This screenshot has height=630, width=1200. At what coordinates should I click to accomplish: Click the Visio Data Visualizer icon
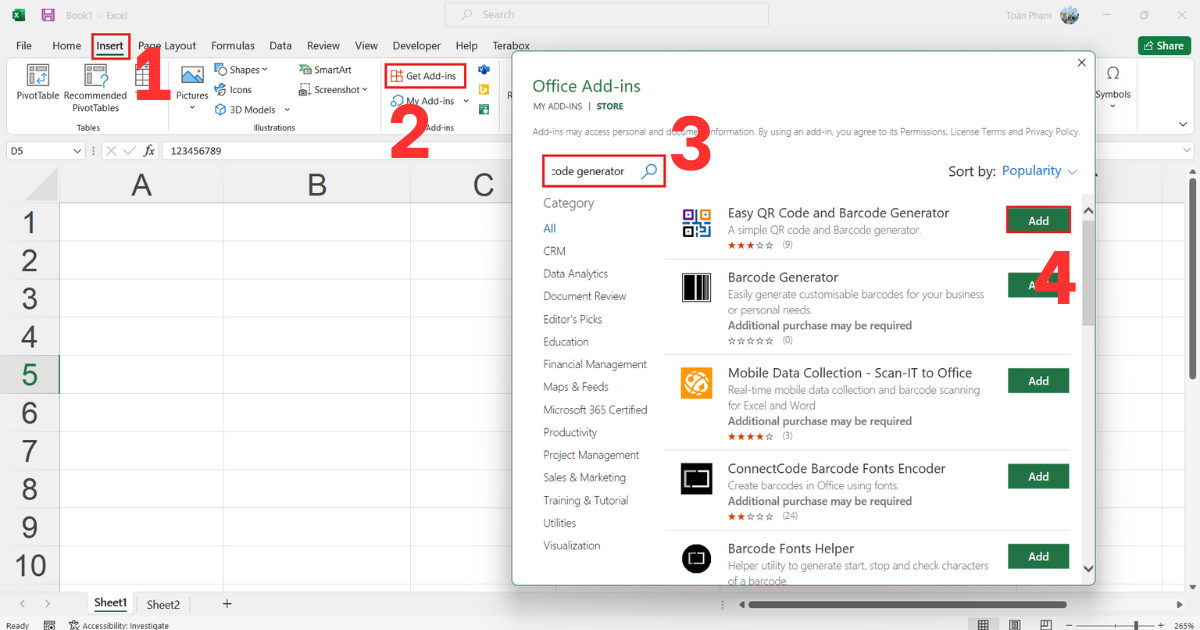point(484,68)
